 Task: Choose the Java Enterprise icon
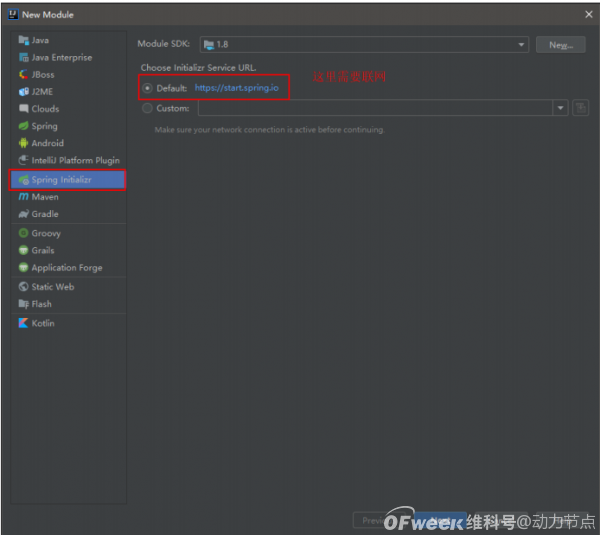(x=24, y=57)
